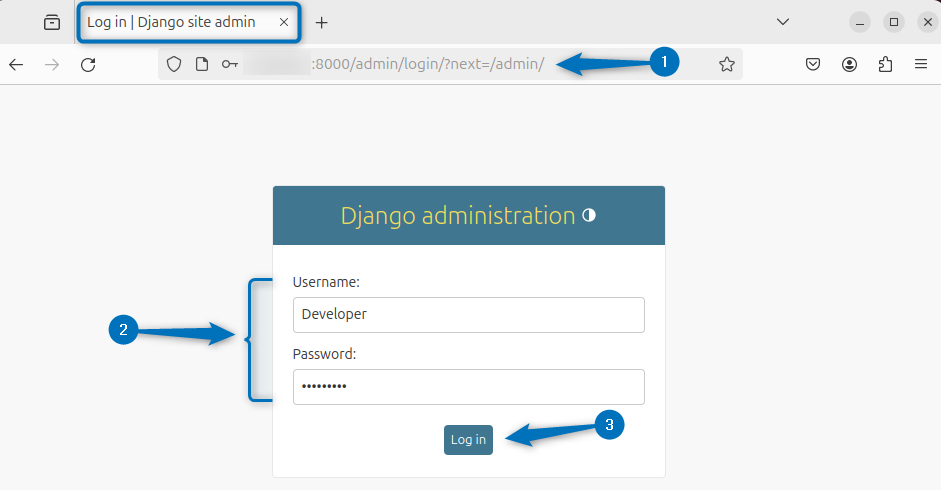Expand the list all tabs chevron
This screenshot has height=490, width=941.
pyautogui.click(x=783, y=22)
